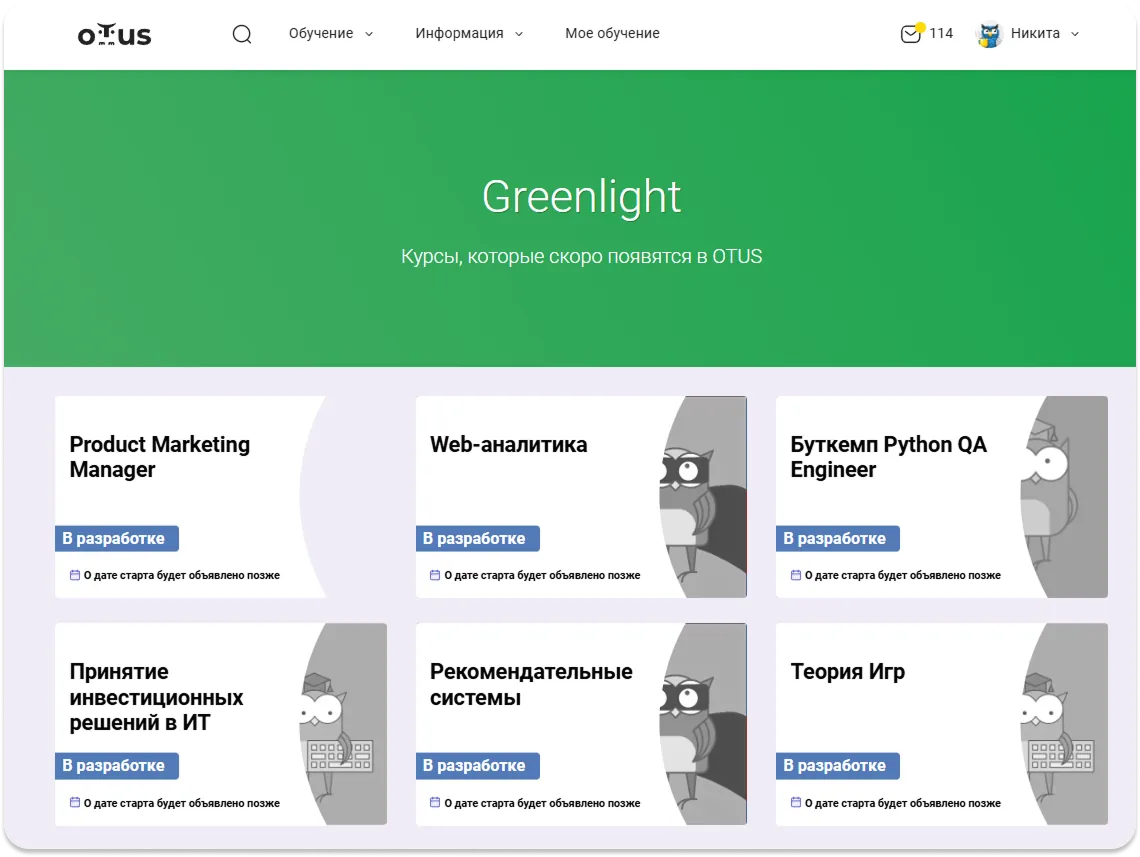Screen dimensions: 1140x857
Task: Click start date text on Буткемп Python QA card
Action: tap(903, 575)
